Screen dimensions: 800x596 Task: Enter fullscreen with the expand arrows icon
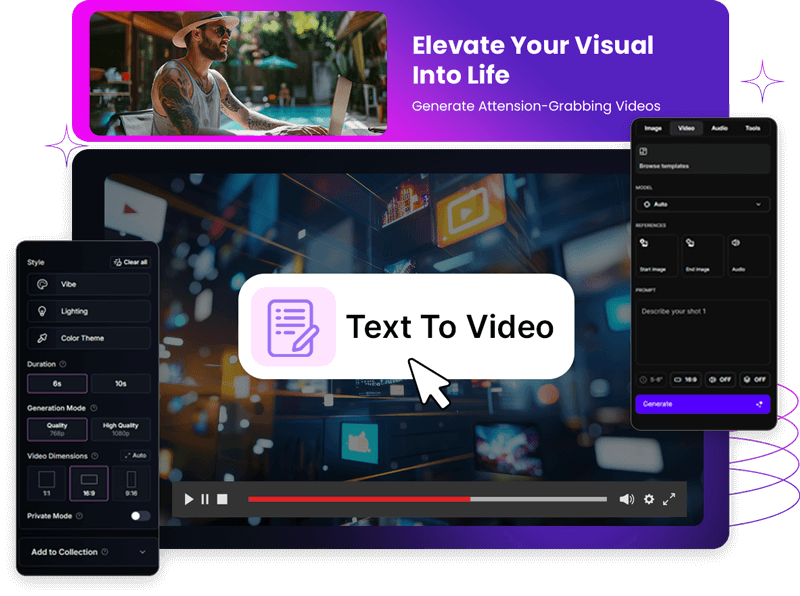coord(670,499)
